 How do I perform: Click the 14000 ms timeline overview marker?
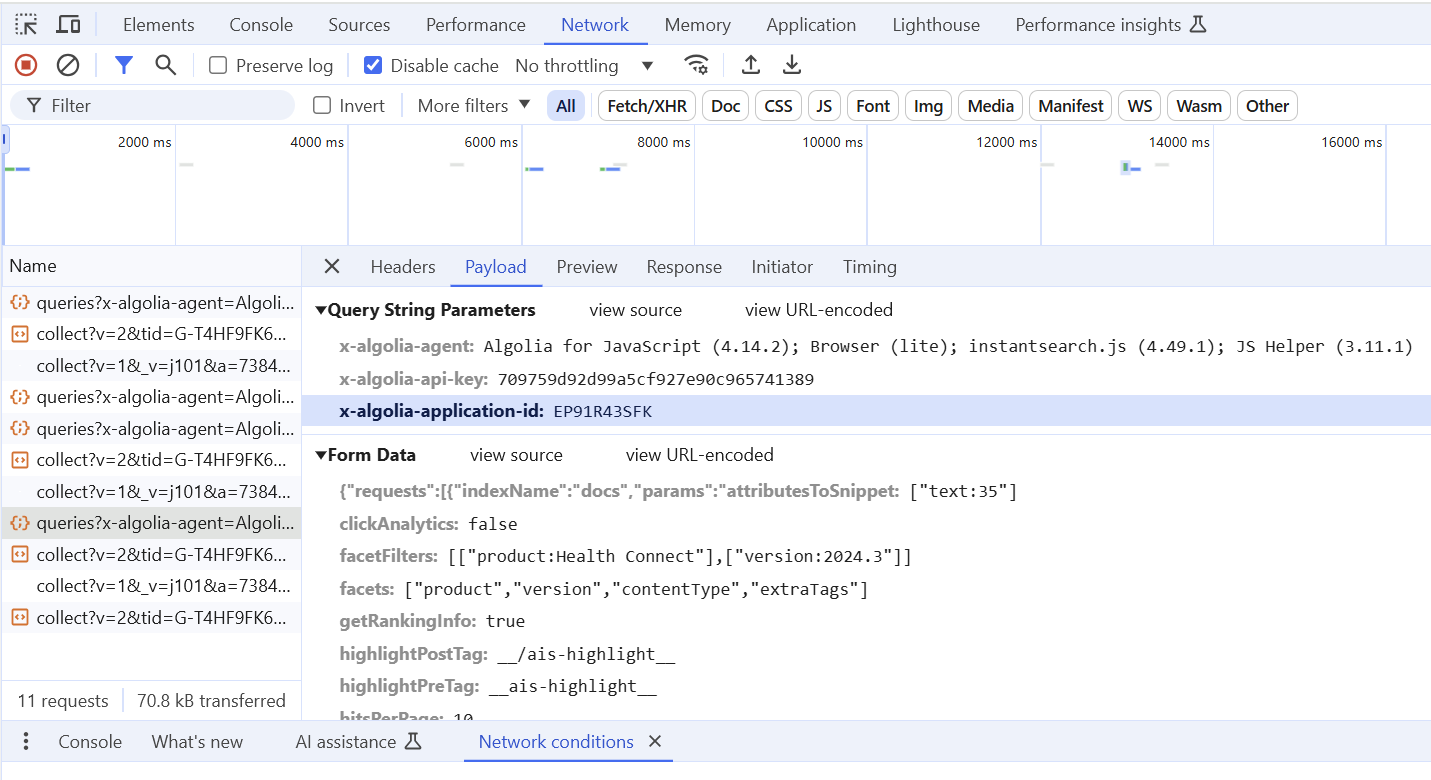(x=1179, y=142)
